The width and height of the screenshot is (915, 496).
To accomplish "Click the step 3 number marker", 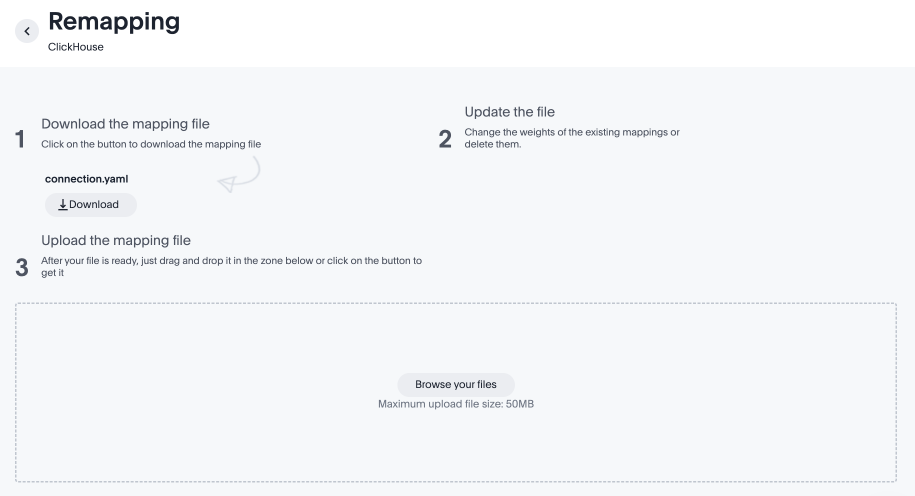I will [21, 267].
